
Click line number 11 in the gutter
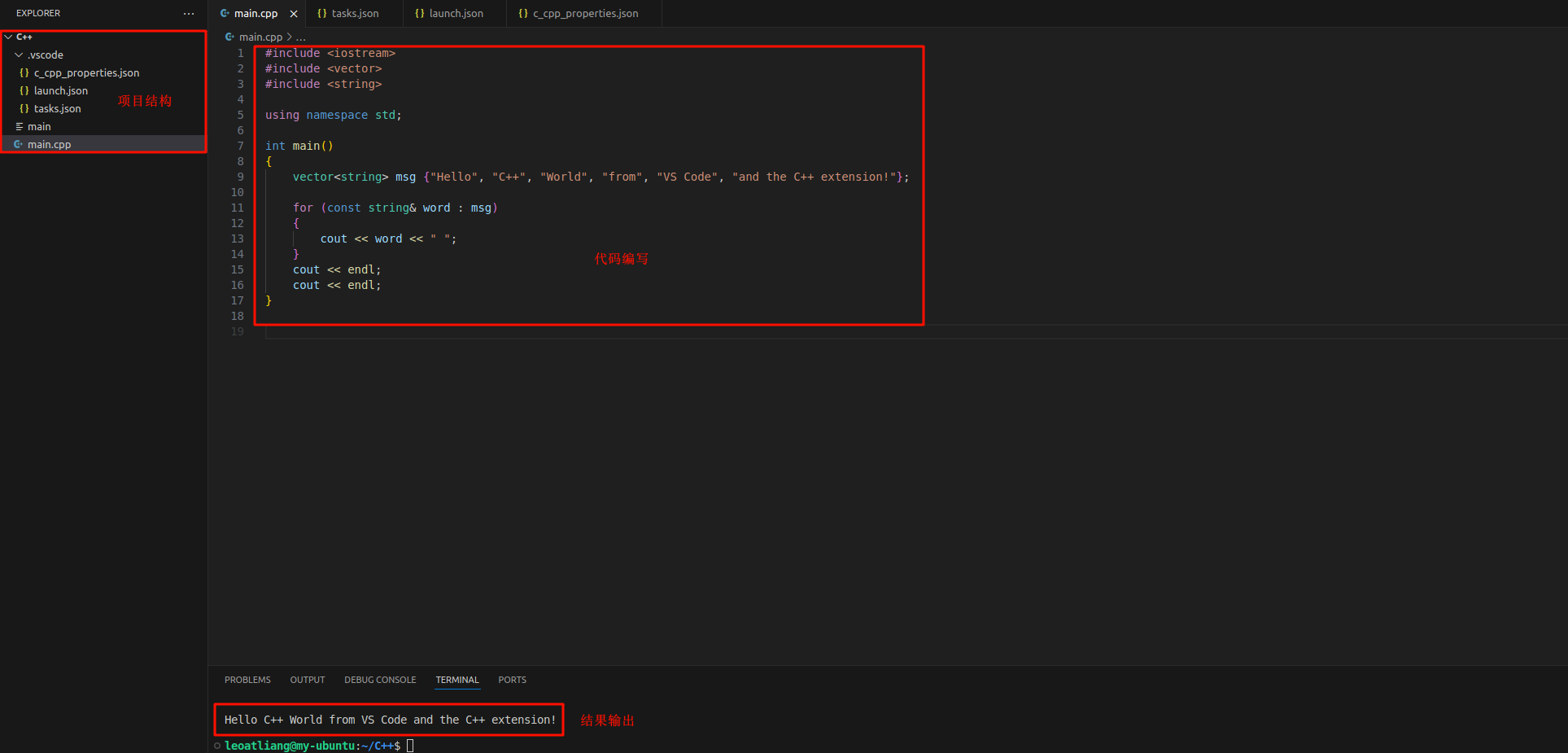click(x=237, y=208)
